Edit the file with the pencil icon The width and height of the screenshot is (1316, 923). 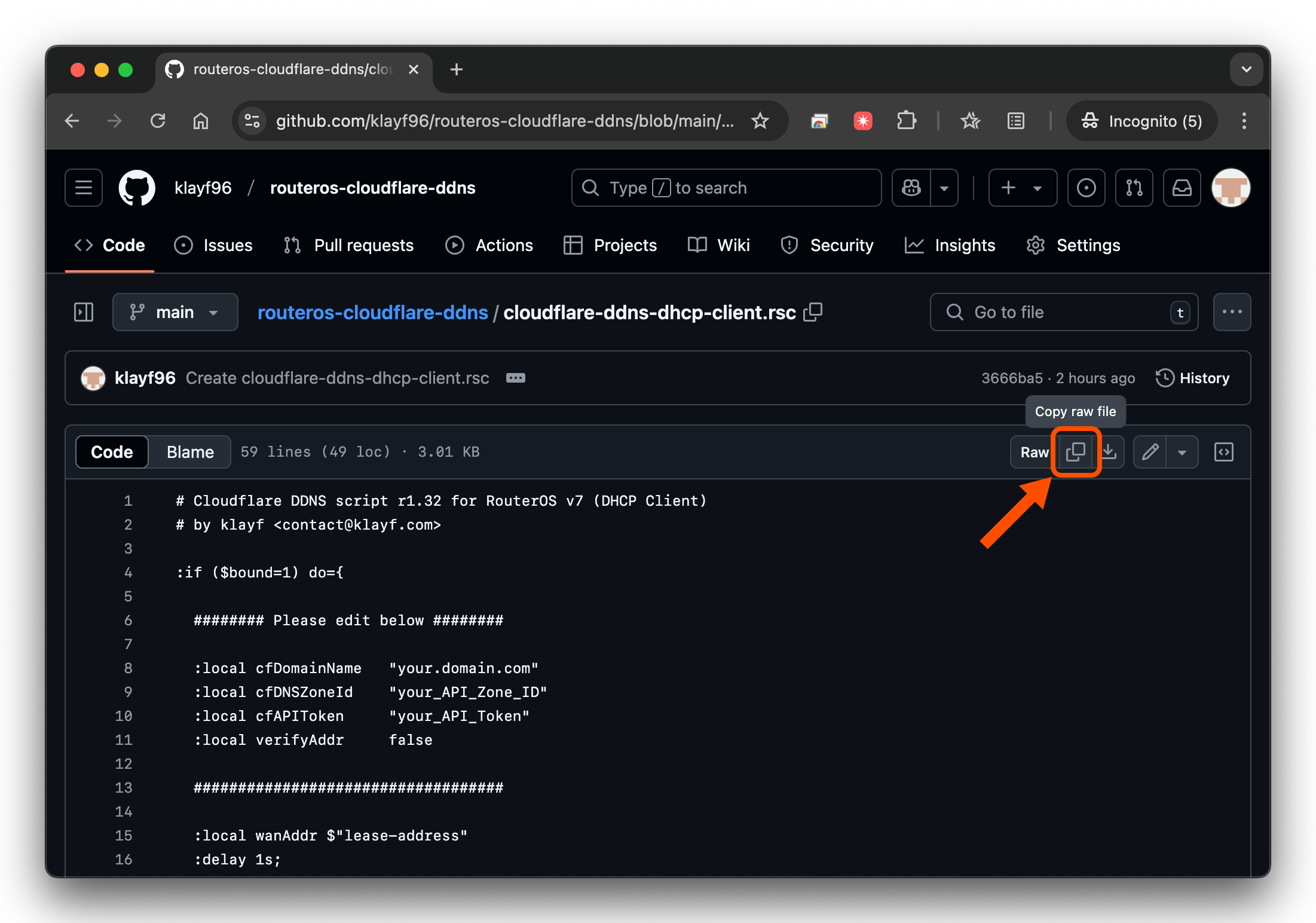click(1150, 452)
